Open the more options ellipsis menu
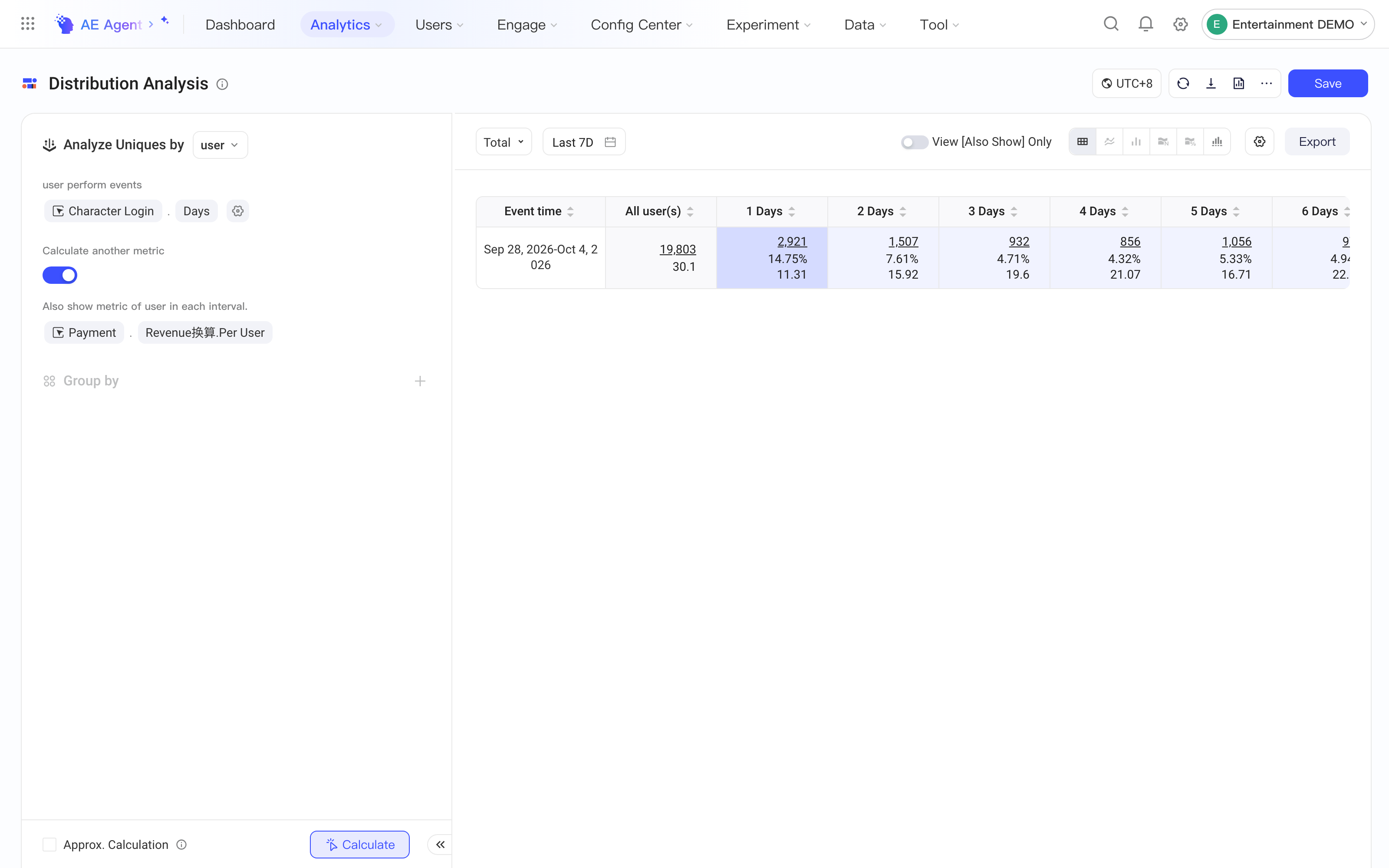 coord(1267,83)
